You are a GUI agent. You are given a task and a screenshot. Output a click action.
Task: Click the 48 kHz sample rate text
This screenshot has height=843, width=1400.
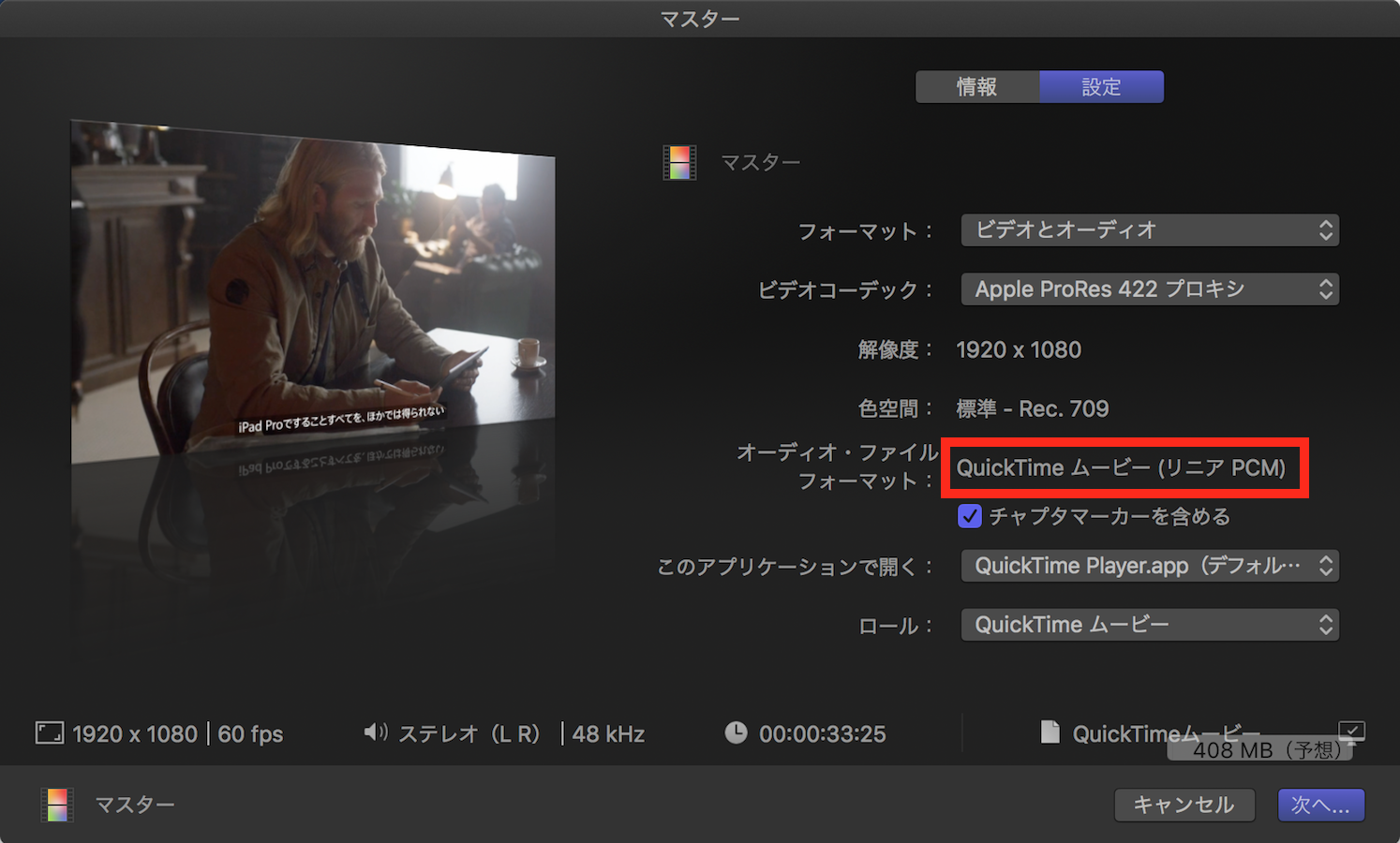tap(608, 734)
